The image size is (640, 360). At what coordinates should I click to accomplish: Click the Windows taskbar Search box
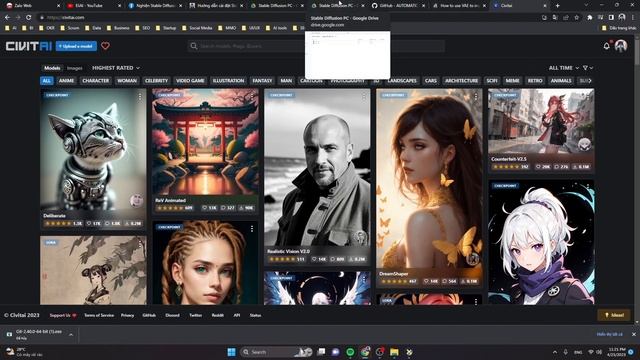point(276,352)
